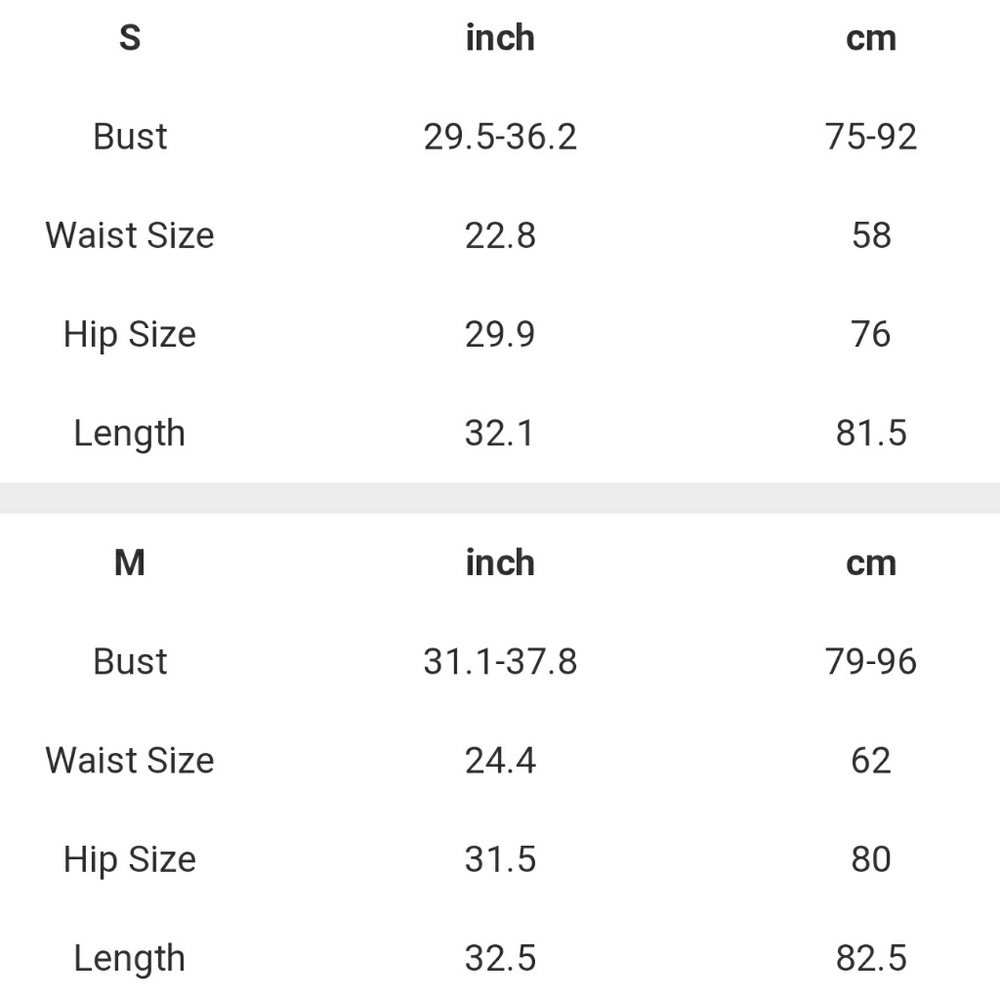Viewport: 1000px width, 999px height.
Task: Select the Hip Size label in size M
Action: point(129,859)
